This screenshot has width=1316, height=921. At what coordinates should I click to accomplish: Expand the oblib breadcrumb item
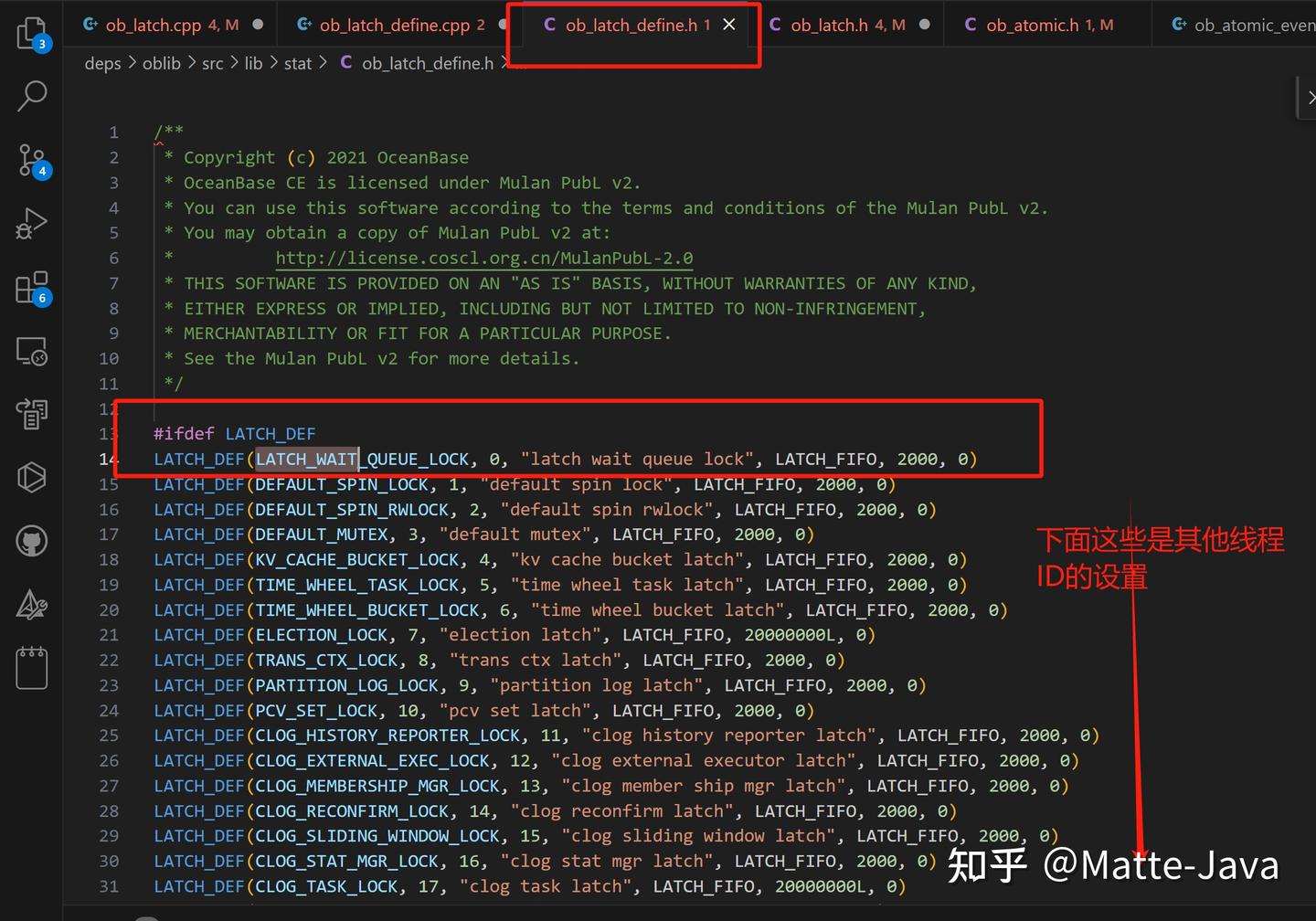point(162,63)
